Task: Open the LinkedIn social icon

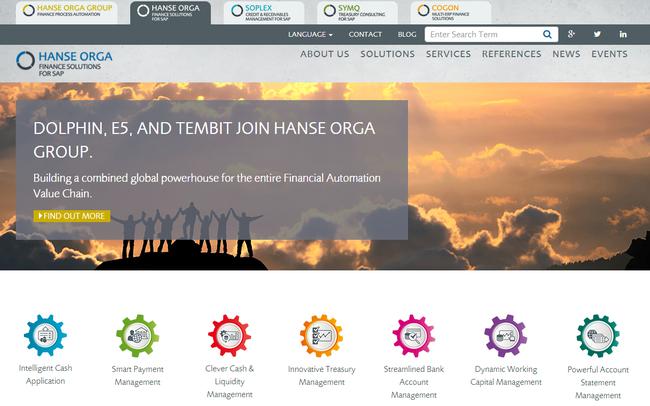Action: click(623, 34)
